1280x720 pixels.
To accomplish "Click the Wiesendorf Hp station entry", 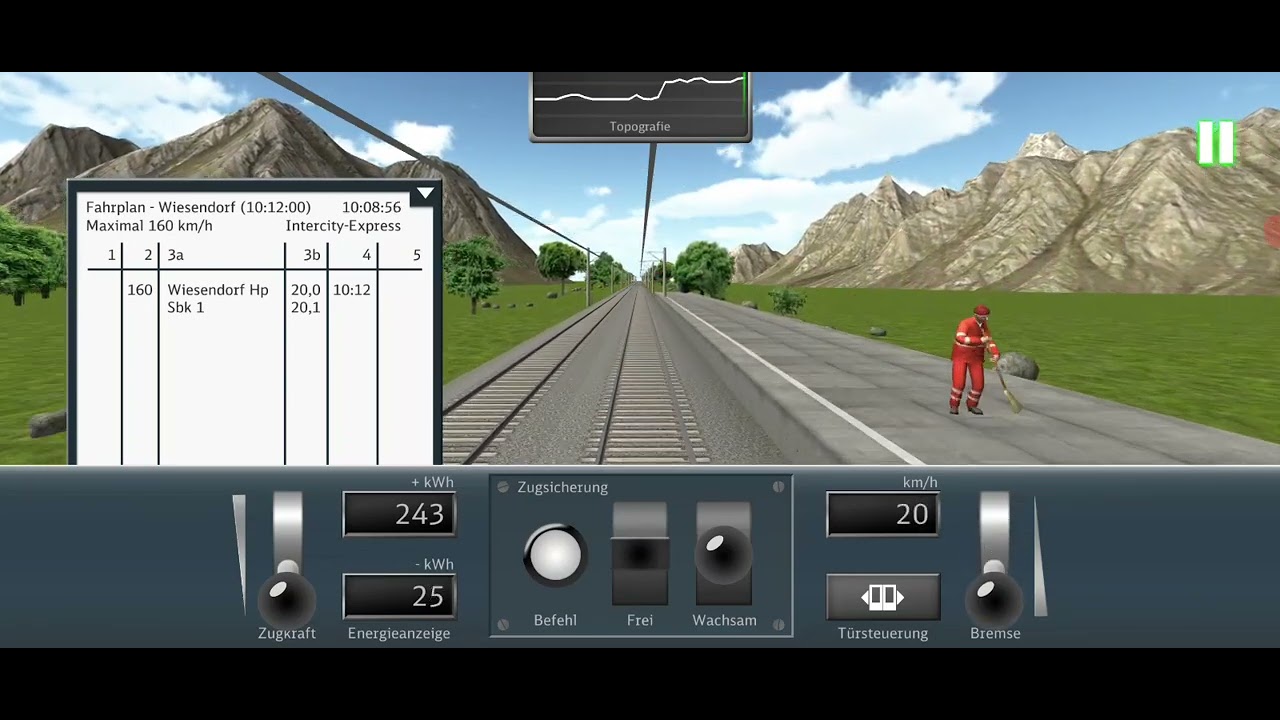I will click(218, 290).
